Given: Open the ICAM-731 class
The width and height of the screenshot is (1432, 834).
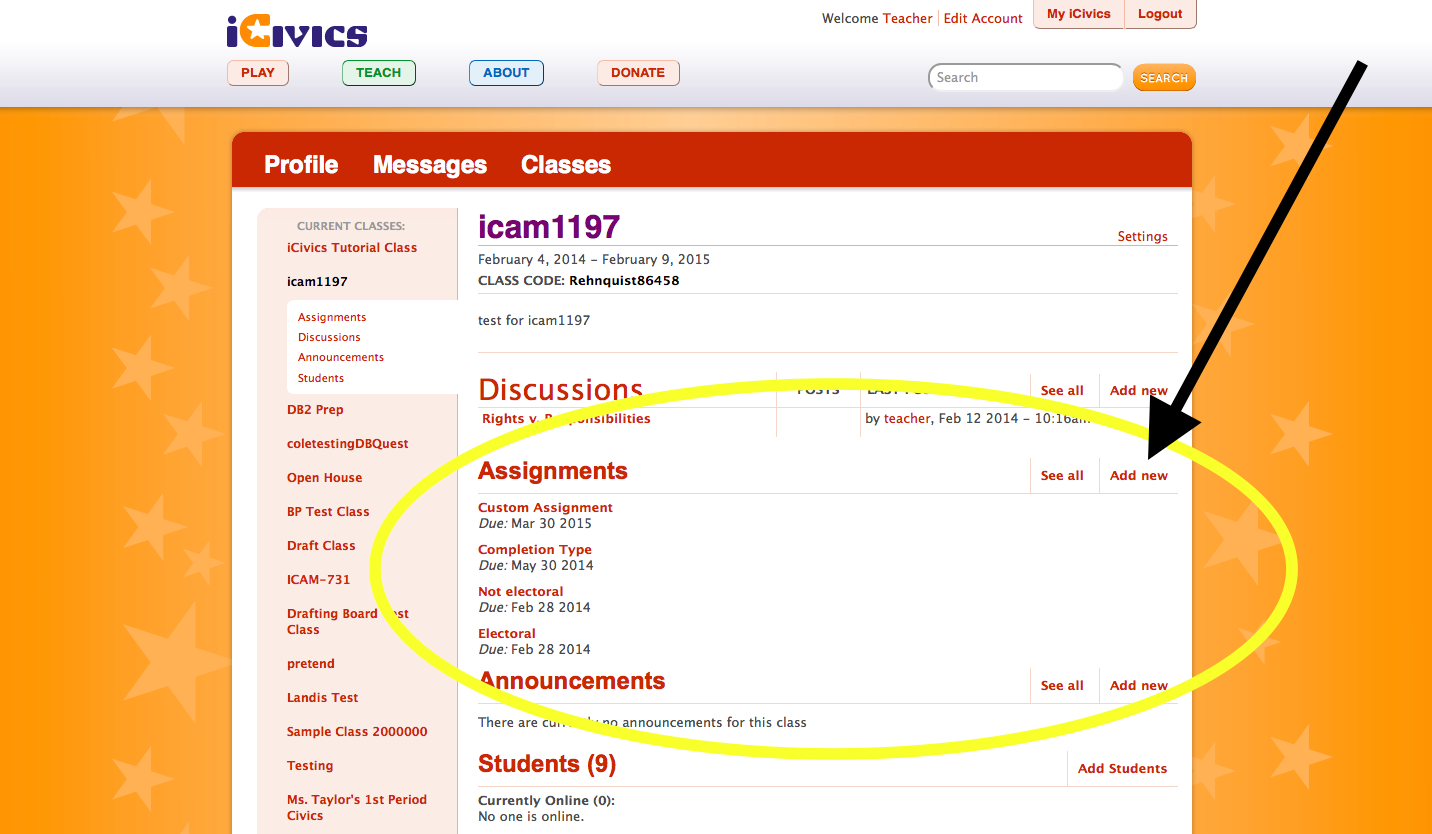Looking at the screenshot, I should [x=319, y=580].
